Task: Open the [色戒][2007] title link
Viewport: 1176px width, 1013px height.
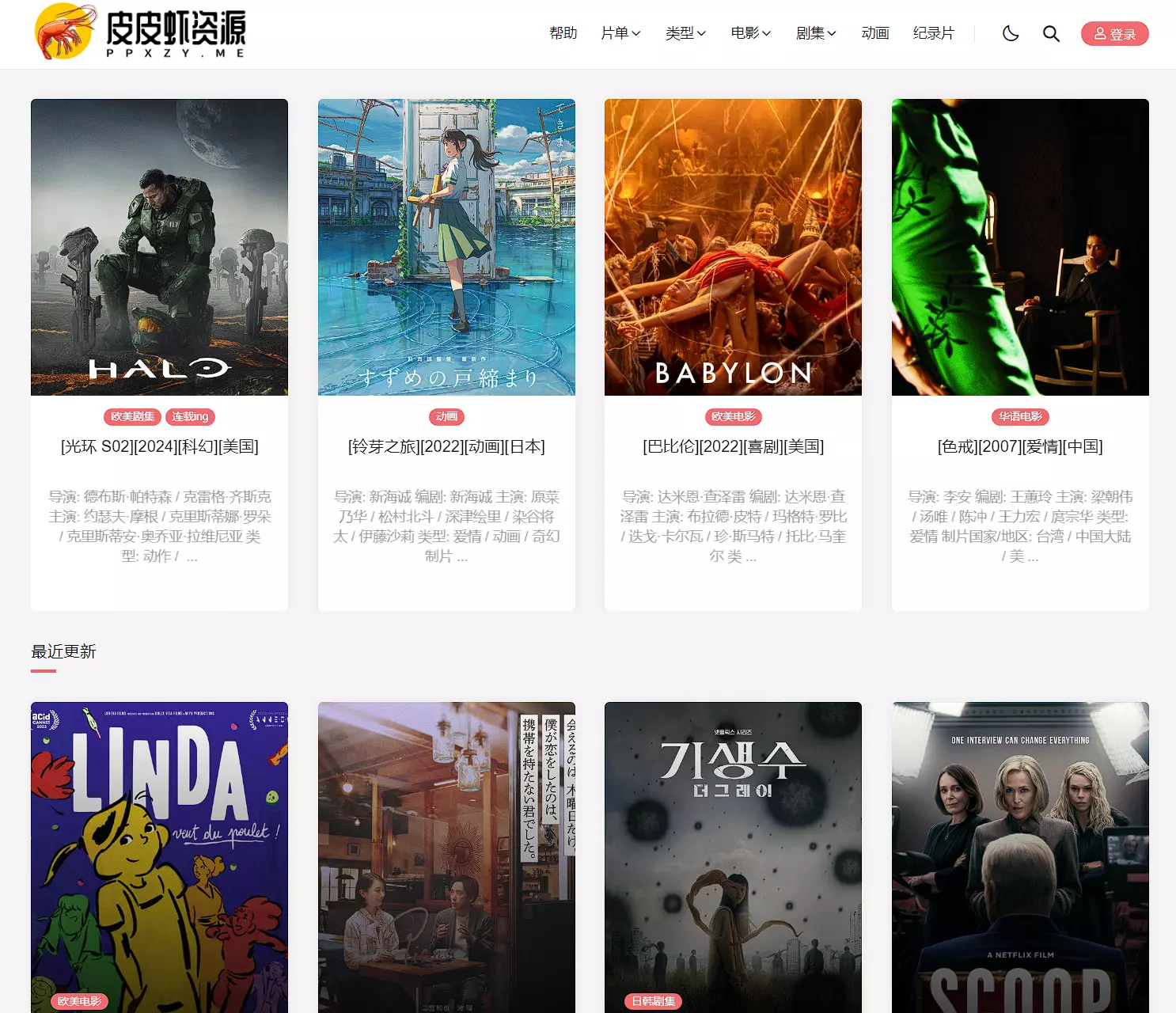Action: coord(1020,446)
